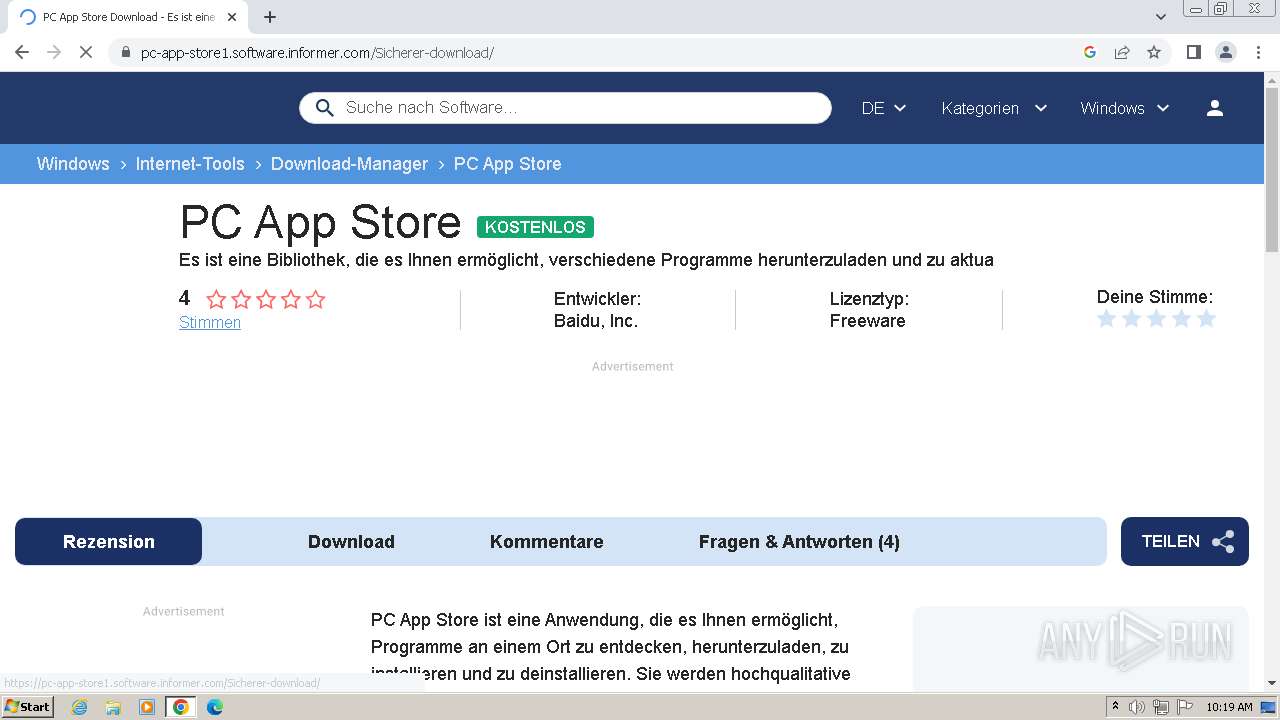
Task: Open a new tab with the plus button
Action: click(270, 17)
